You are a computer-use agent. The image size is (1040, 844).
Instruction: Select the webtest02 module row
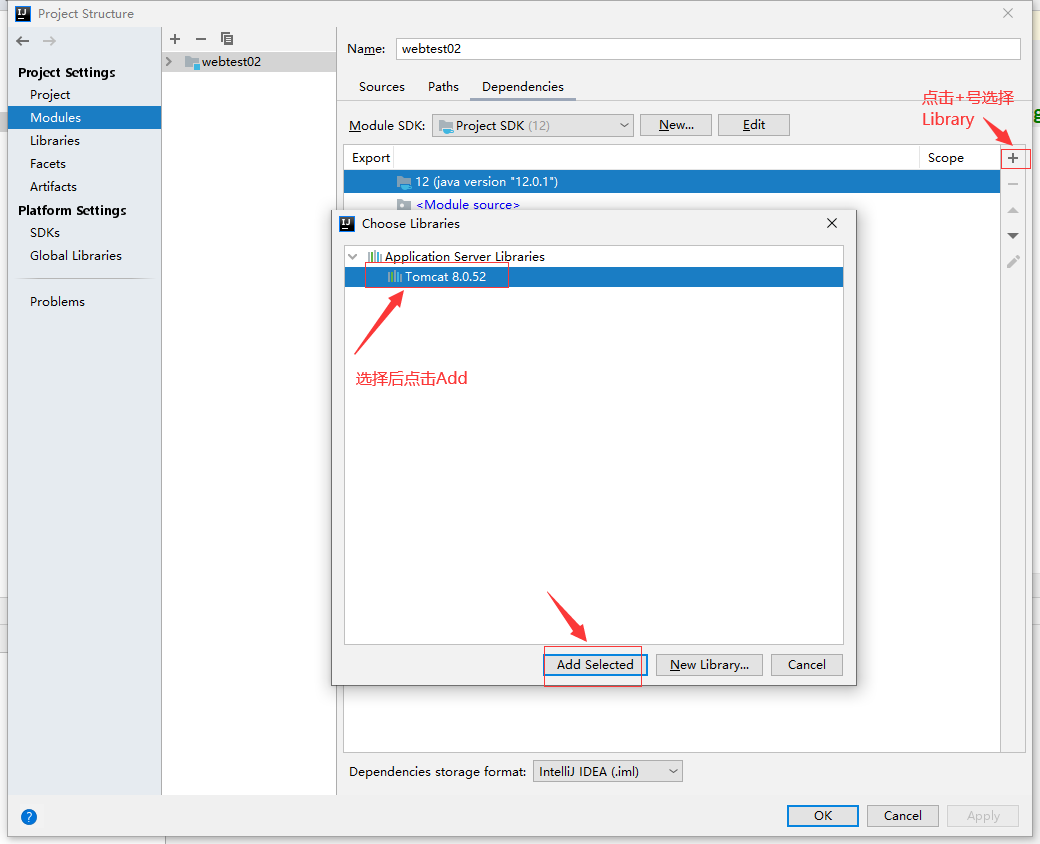(249, 62)
